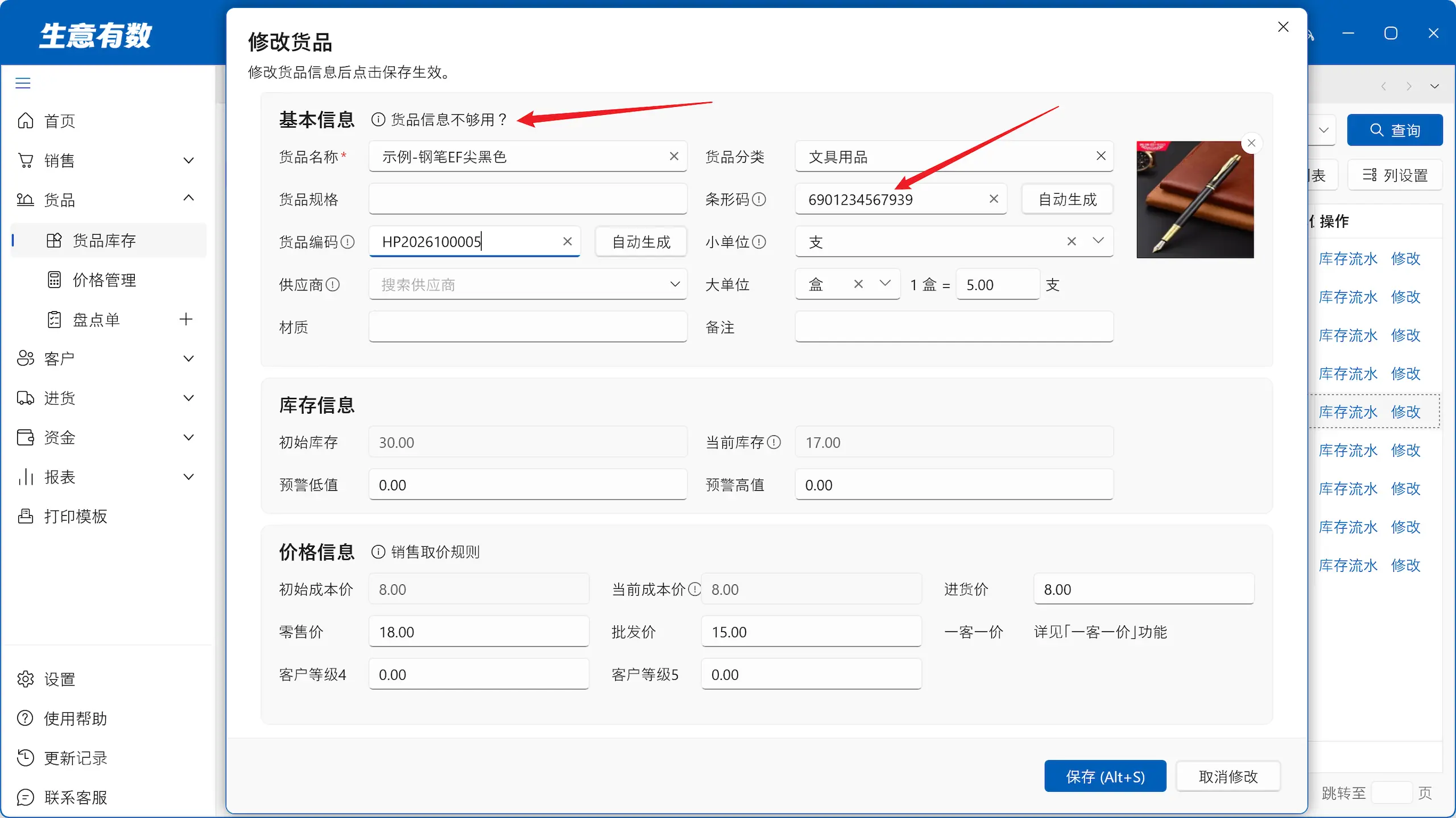Clear the barcode 条形码 field

coord(994,199)
